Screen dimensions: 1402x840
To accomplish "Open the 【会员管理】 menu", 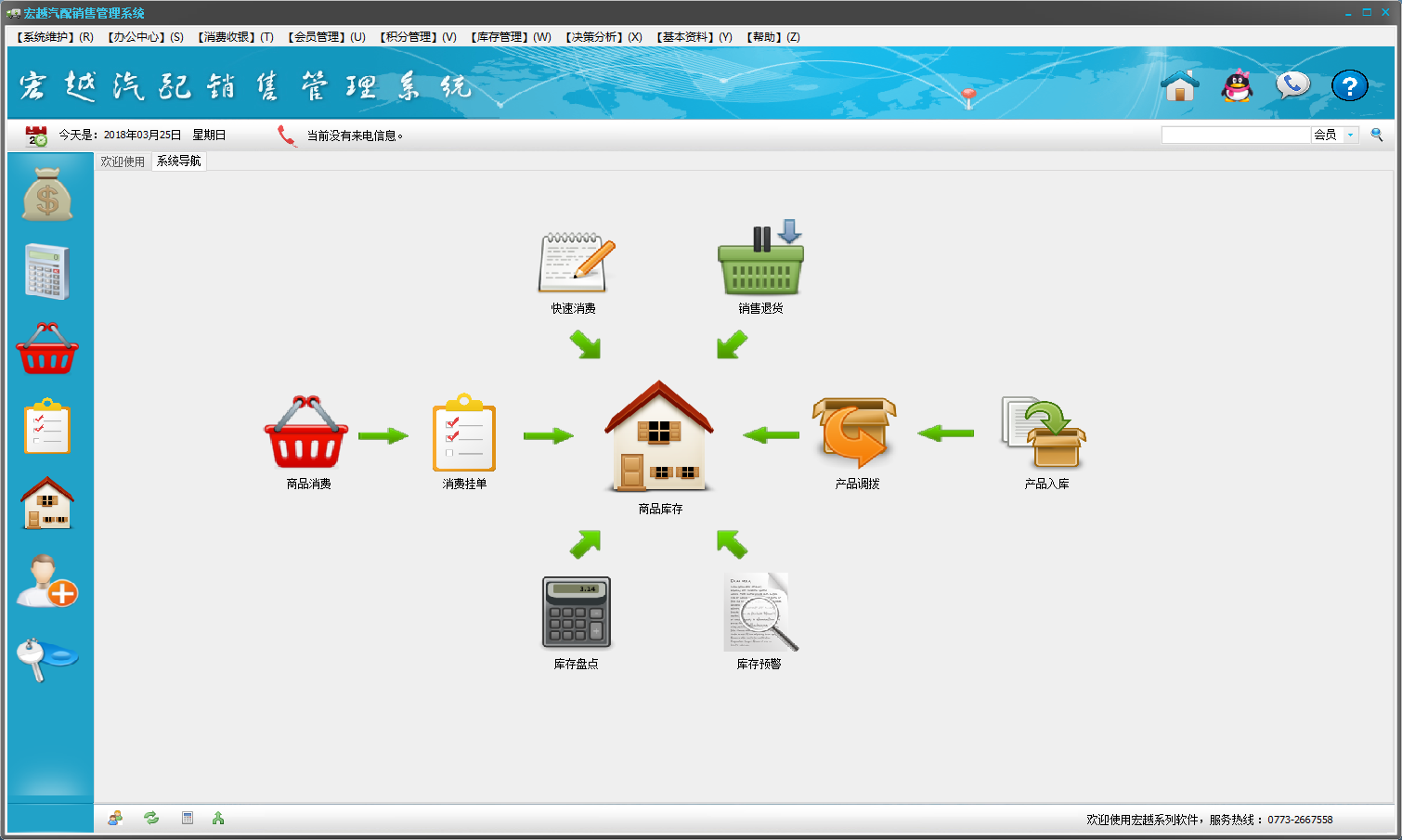I will pyautogui.click(x=326, y=37).
